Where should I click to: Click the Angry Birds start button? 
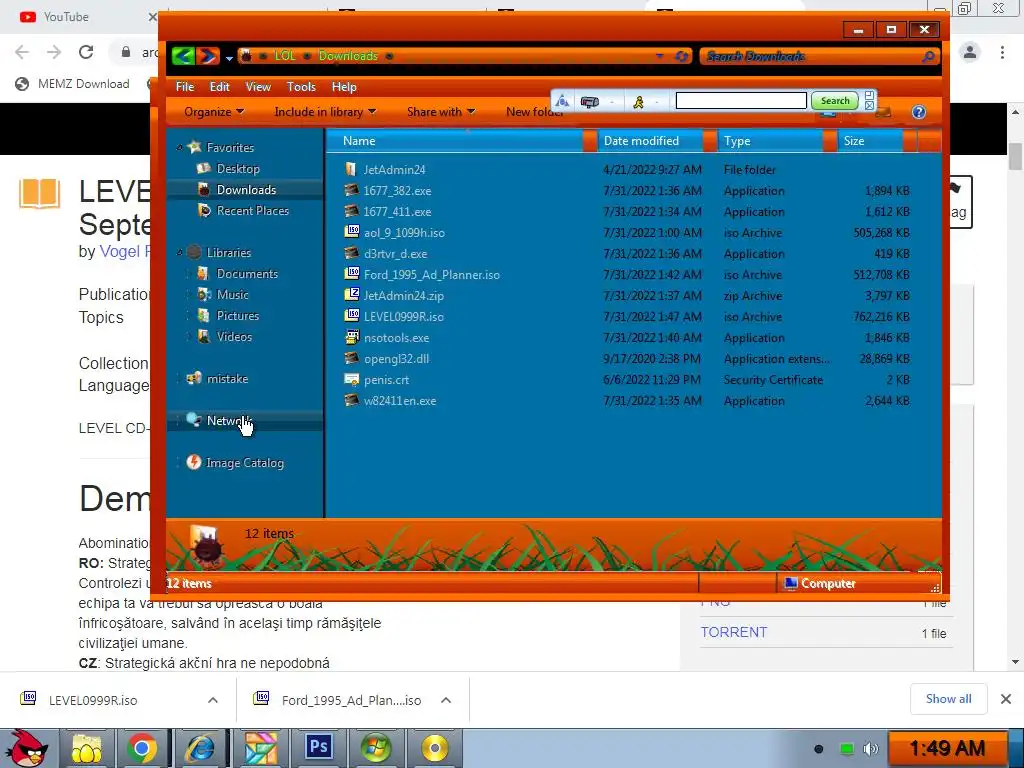[25, 748]
